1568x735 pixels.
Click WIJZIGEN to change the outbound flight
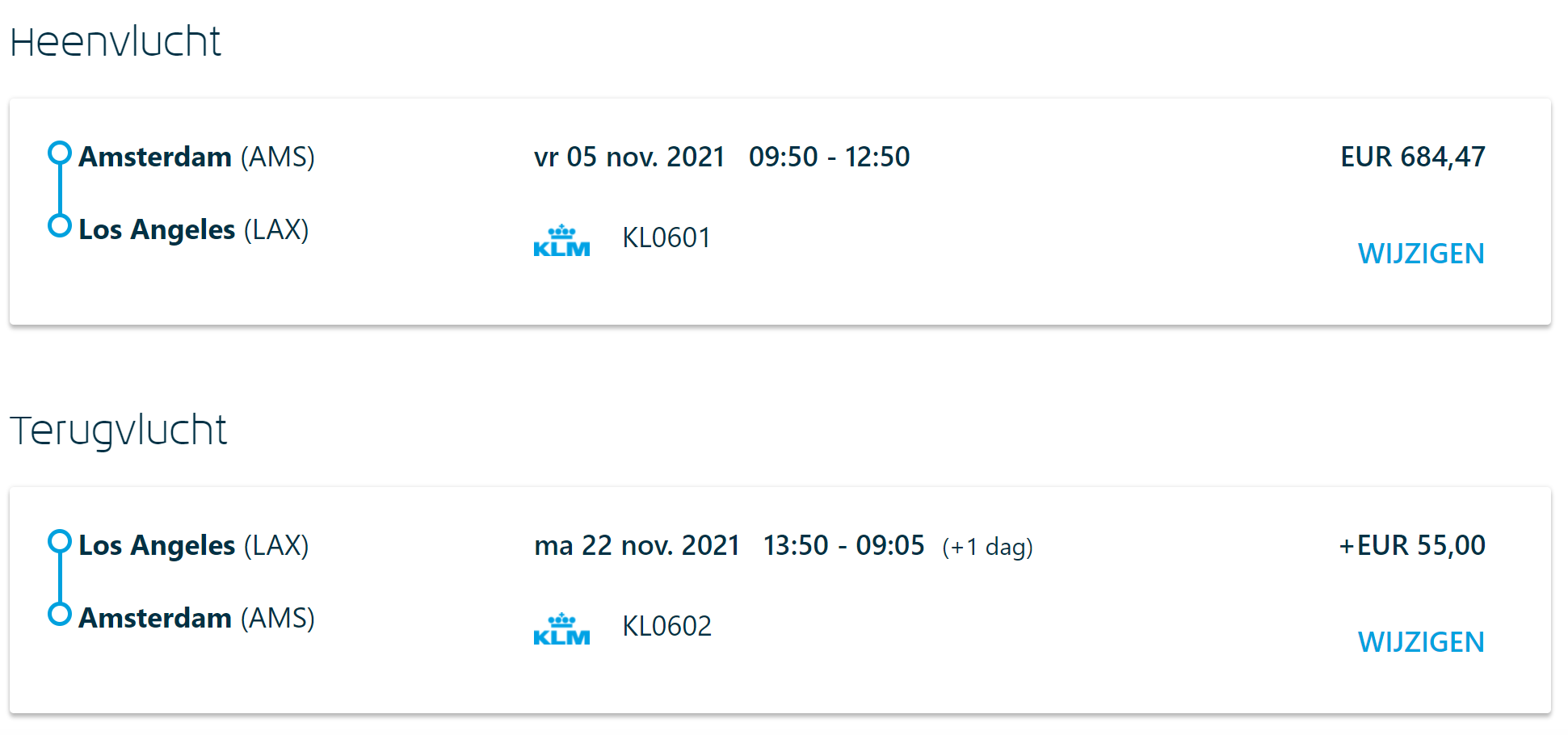[x=1421, y=254]
